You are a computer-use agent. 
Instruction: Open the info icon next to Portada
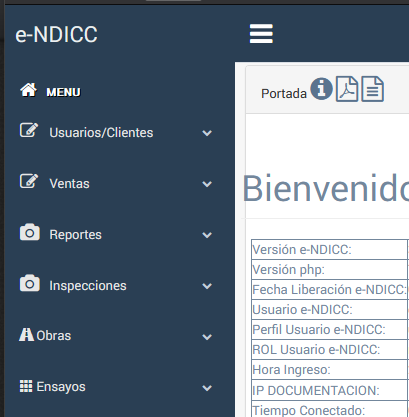(321, 89)
